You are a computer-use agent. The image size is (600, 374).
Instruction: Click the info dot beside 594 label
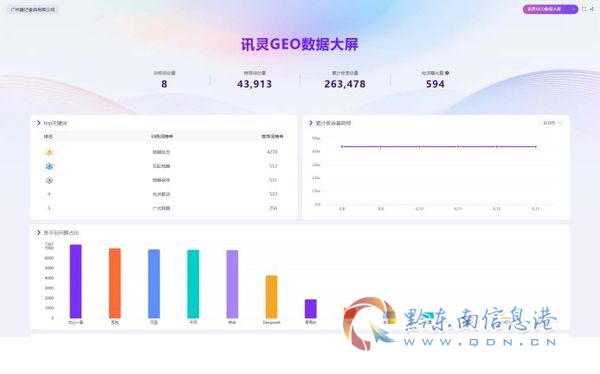tap(447, 73)
